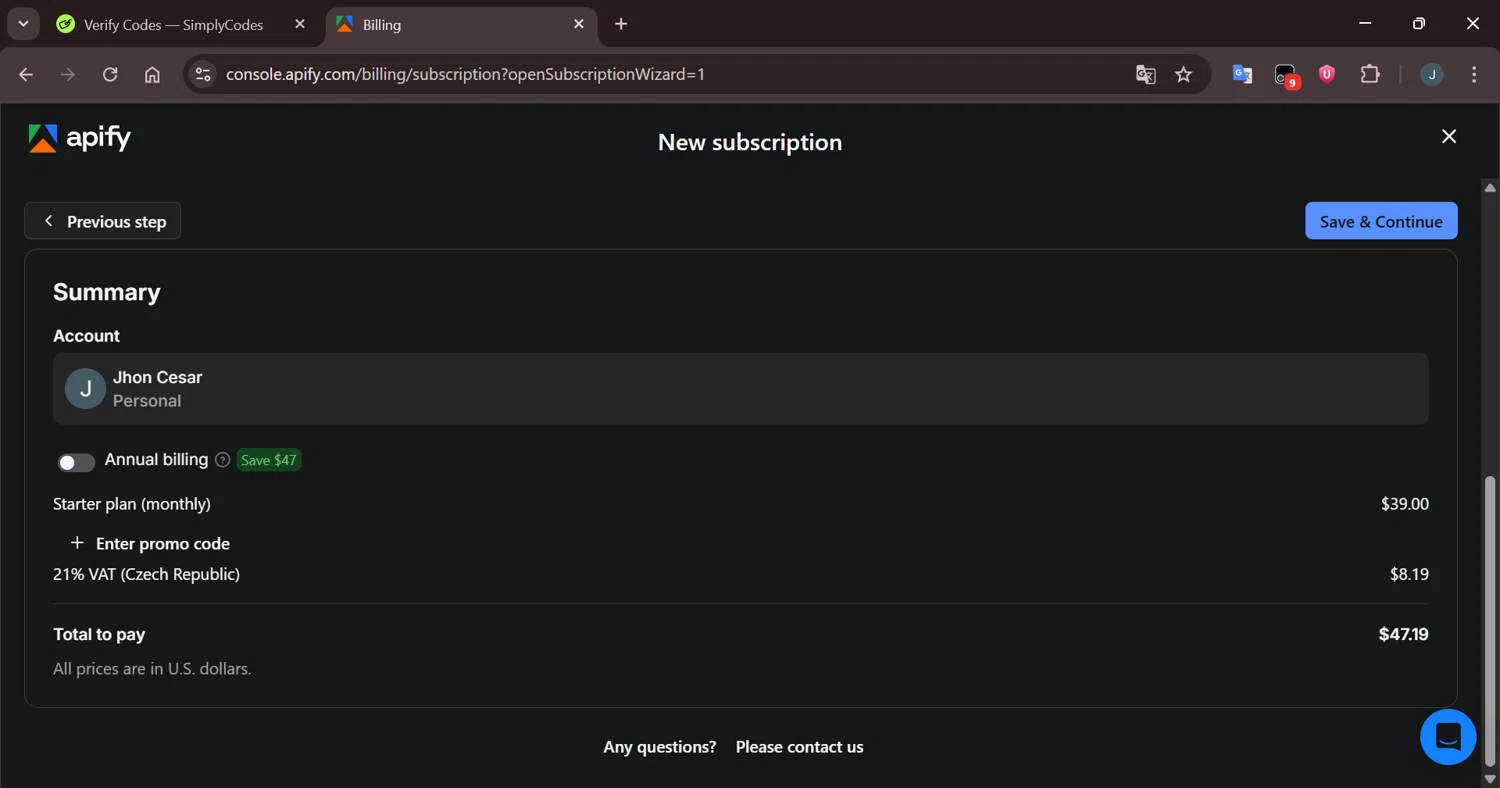Open a new browser tab
This screenshot has width=1500, height=788.
pyautogui.click(x=621, y=24)
